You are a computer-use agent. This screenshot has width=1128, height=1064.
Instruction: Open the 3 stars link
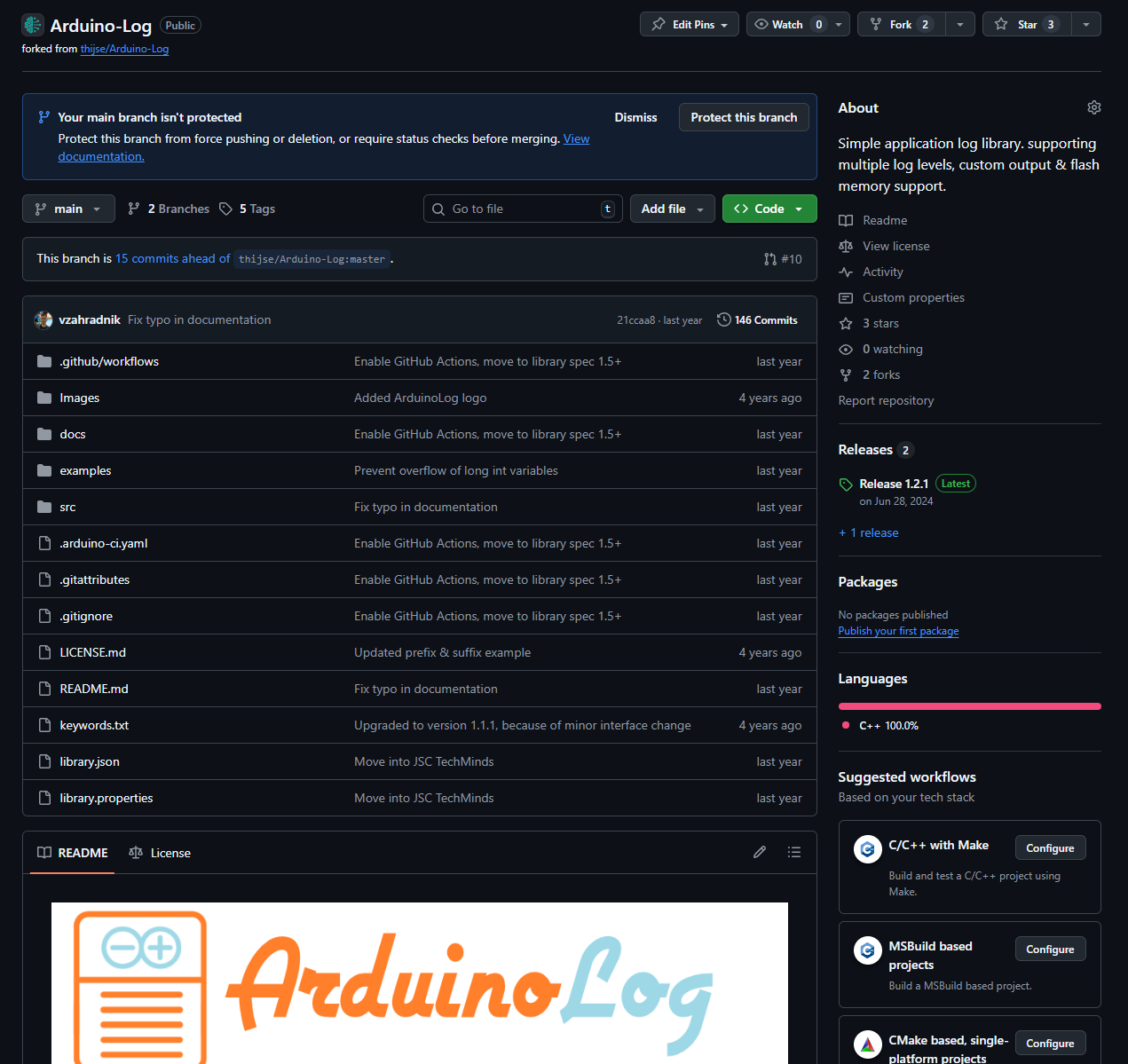(880, 323)
